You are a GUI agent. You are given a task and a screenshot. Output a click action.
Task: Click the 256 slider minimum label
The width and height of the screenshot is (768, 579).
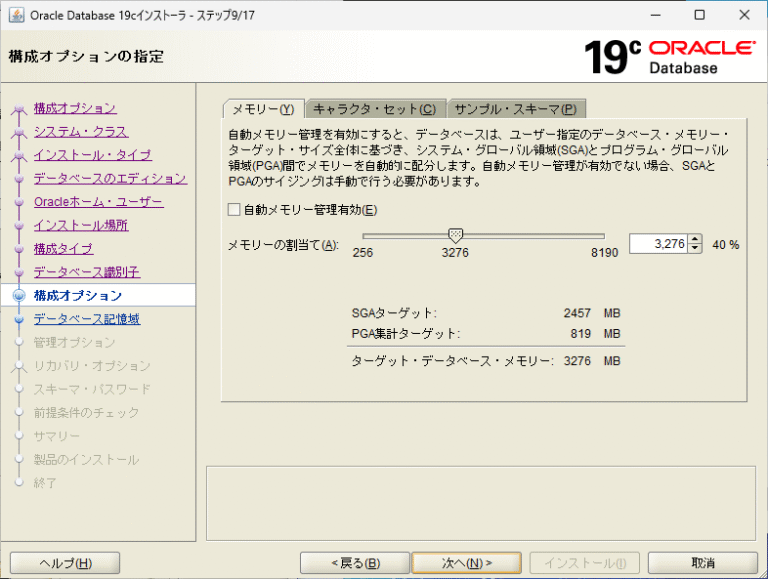(363, 253)
